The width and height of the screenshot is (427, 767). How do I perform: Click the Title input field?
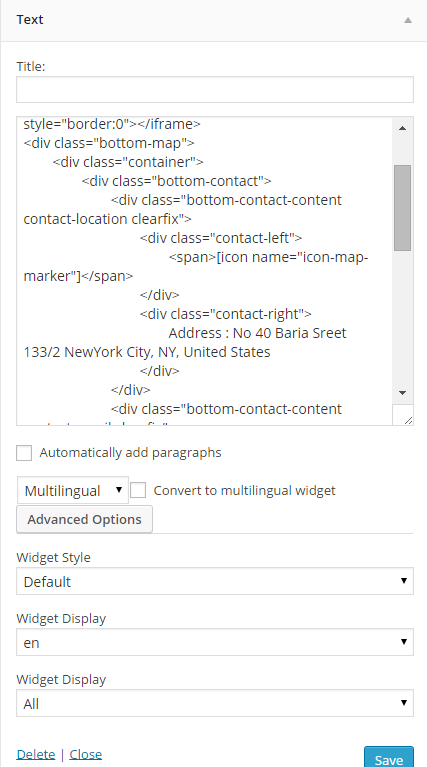tap(215, 90)
